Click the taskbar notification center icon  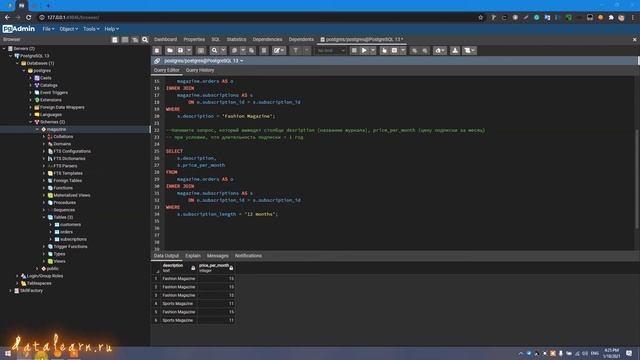click(629, 353)
